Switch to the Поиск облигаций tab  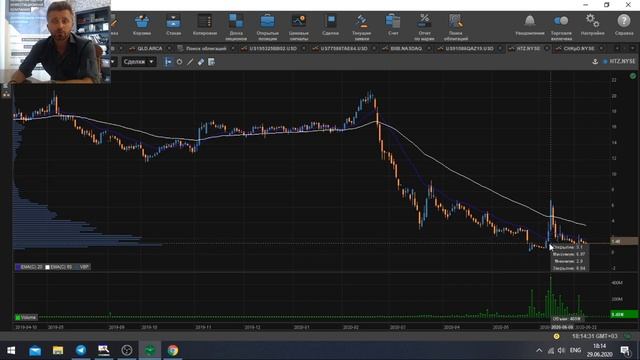pos(206,49)
